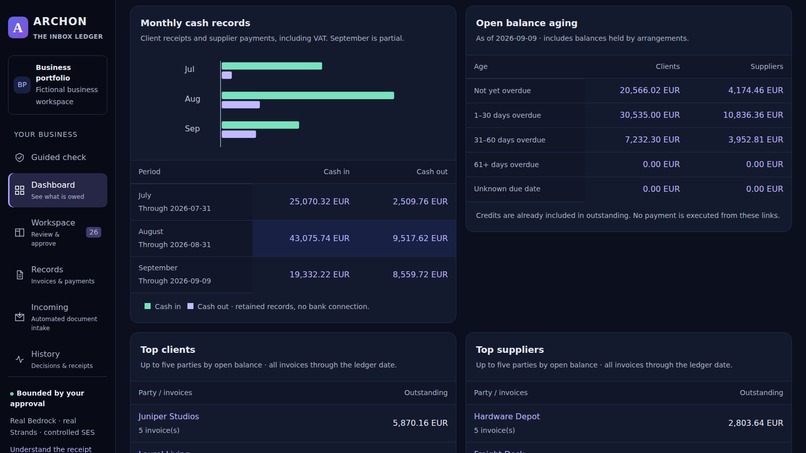
Task: Click the Archon logo icon
Action: point(18,27)
